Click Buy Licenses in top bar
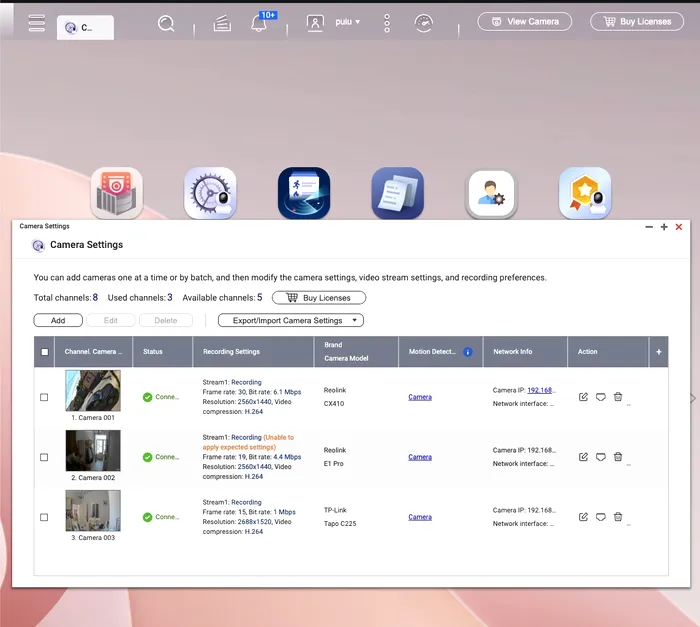This screenshot has height=627, width=700. click(x=637, y=21)
